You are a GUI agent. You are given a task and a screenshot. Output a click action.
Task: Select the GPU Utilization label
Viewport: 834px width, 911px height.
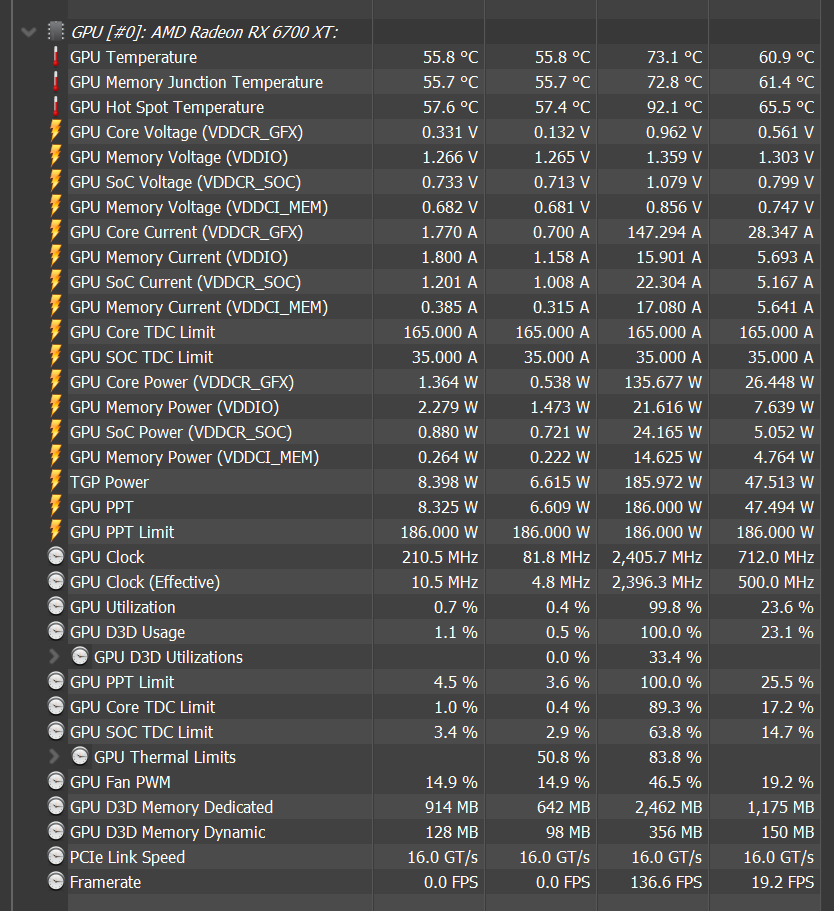[x=123, y=607]
